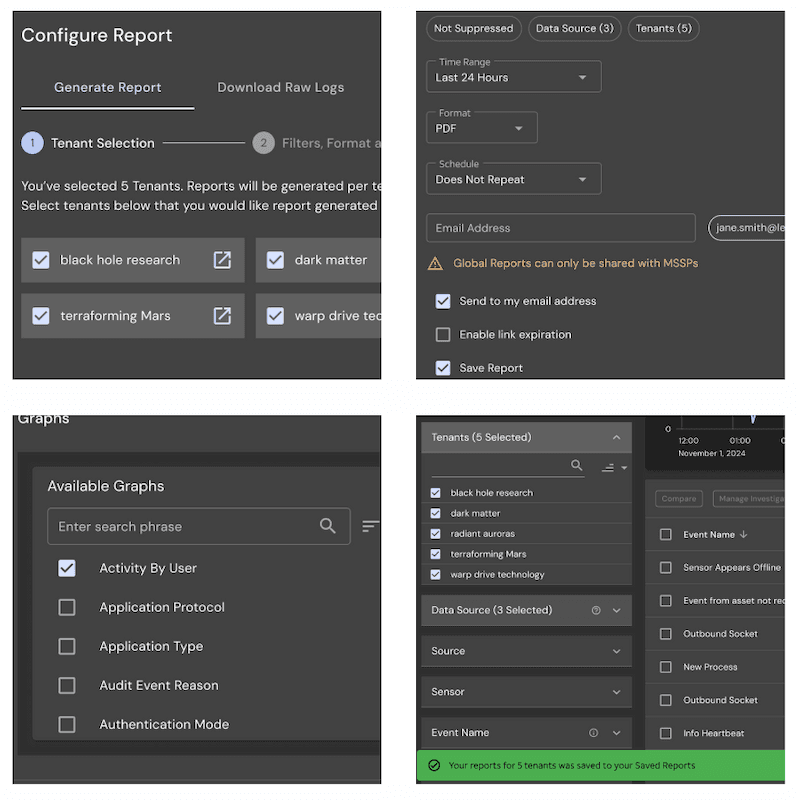
Task: Select Info Heartbeat event row checkbox
Action: tap(666, 733)
